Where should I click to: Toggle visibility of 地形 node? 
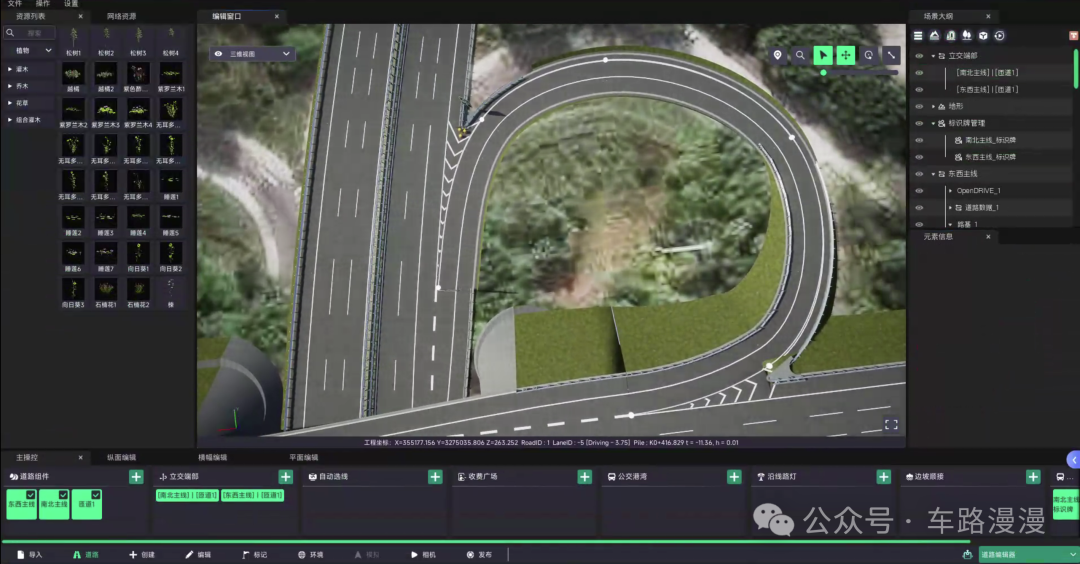(919, 107)
